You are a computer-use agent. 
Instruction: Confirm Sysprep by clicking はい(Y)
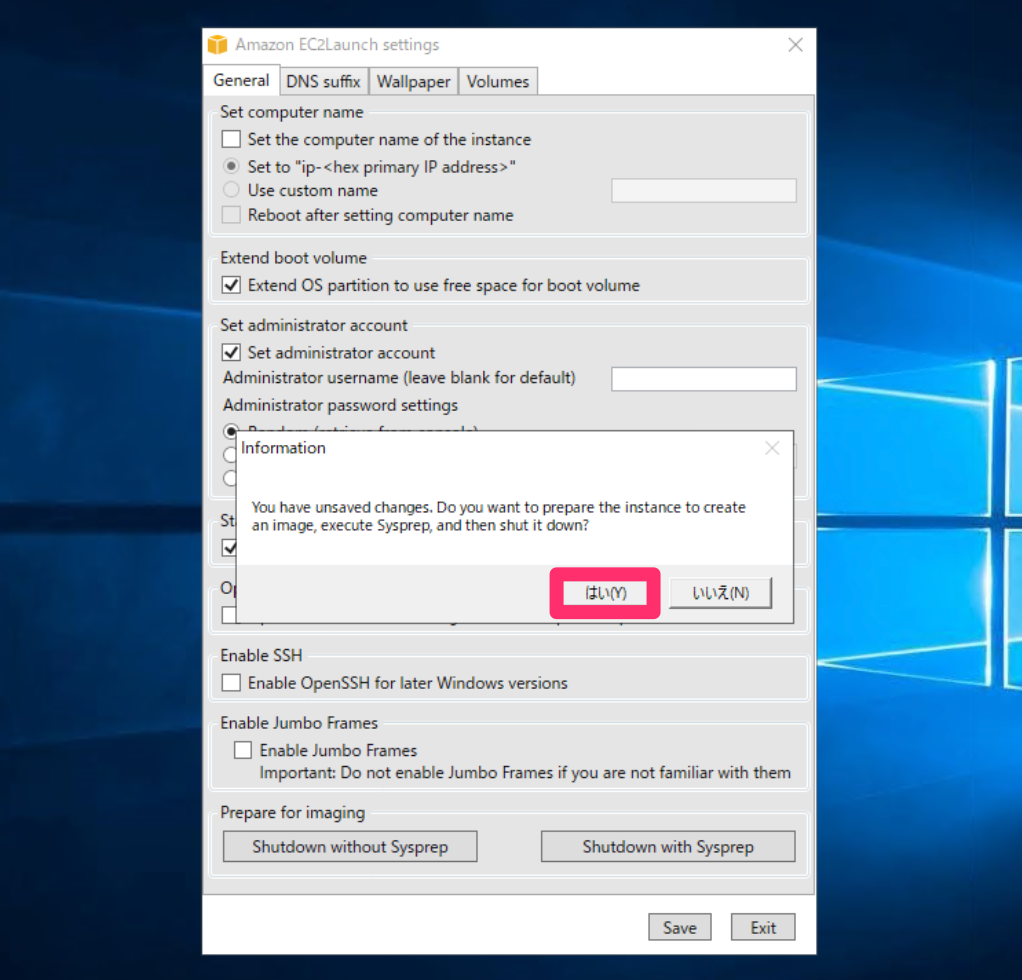(x=605, y=592)
